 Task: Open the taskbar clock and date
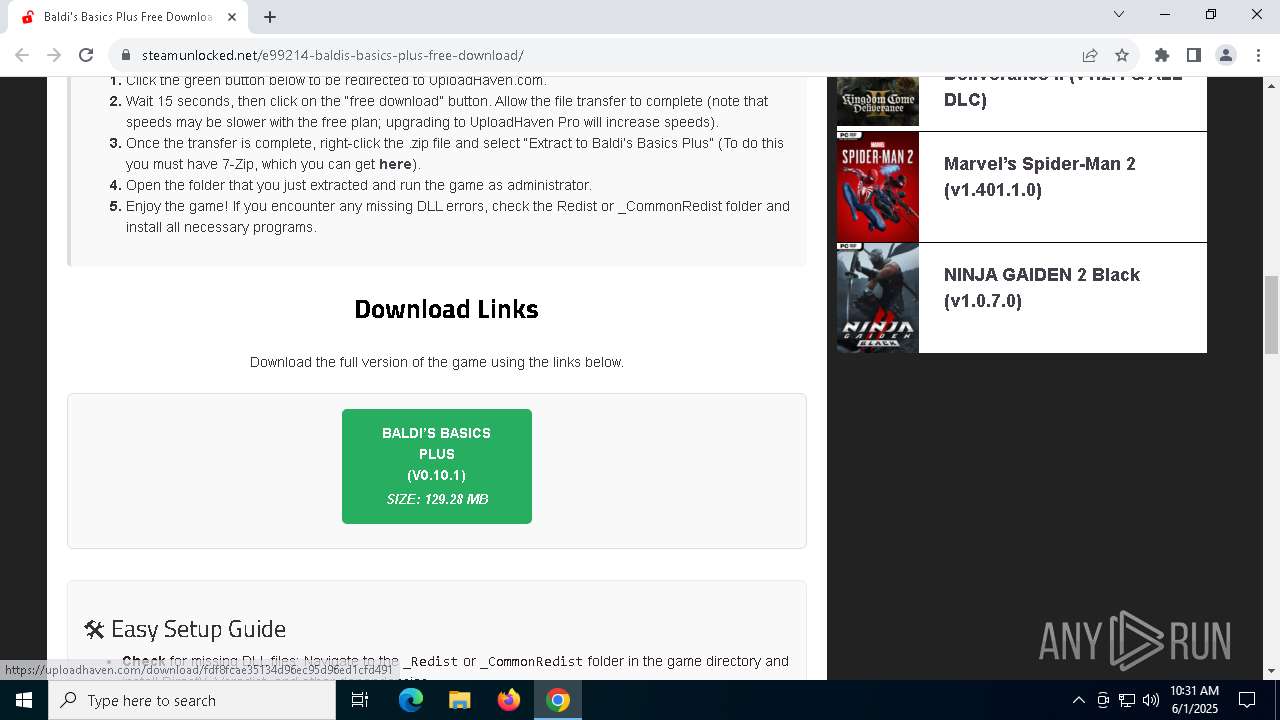click(1194, 700)
